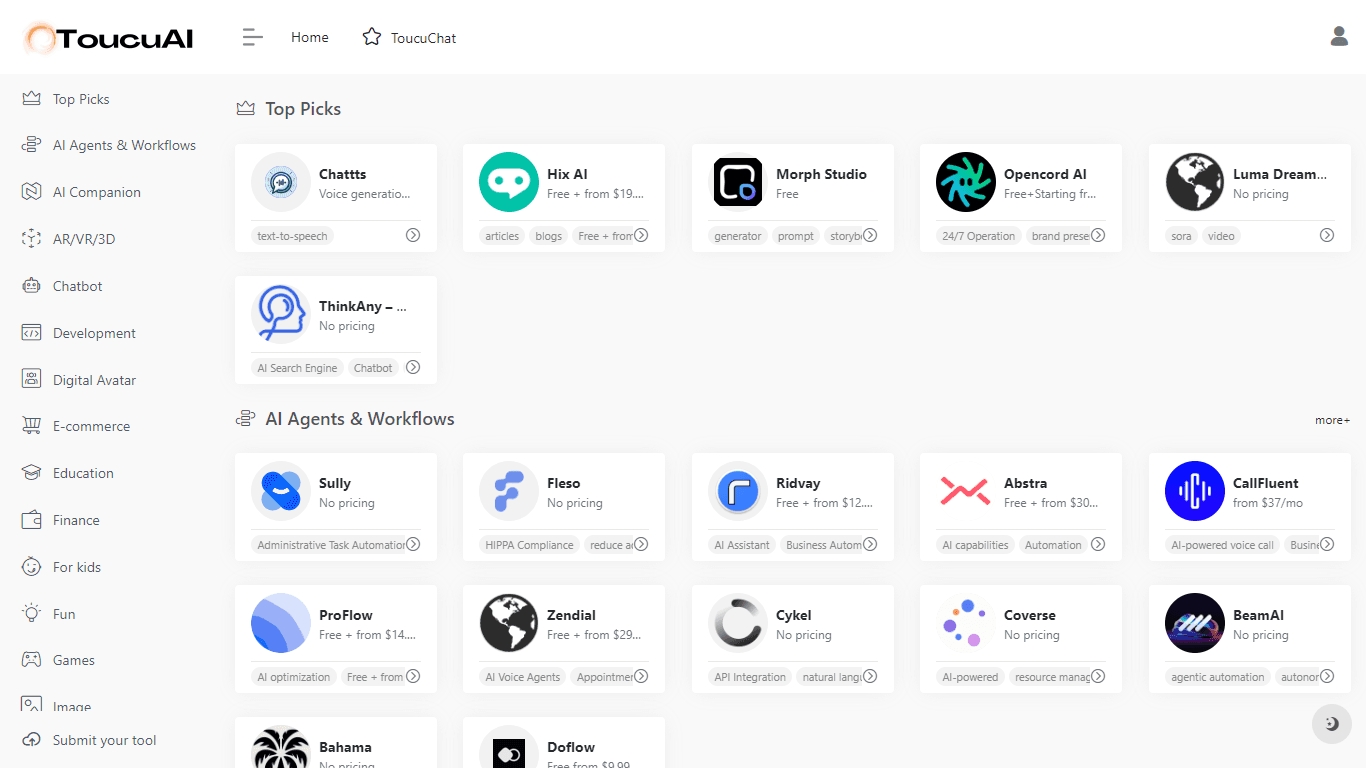Go to the Home menu item

(x=310, y=37)
